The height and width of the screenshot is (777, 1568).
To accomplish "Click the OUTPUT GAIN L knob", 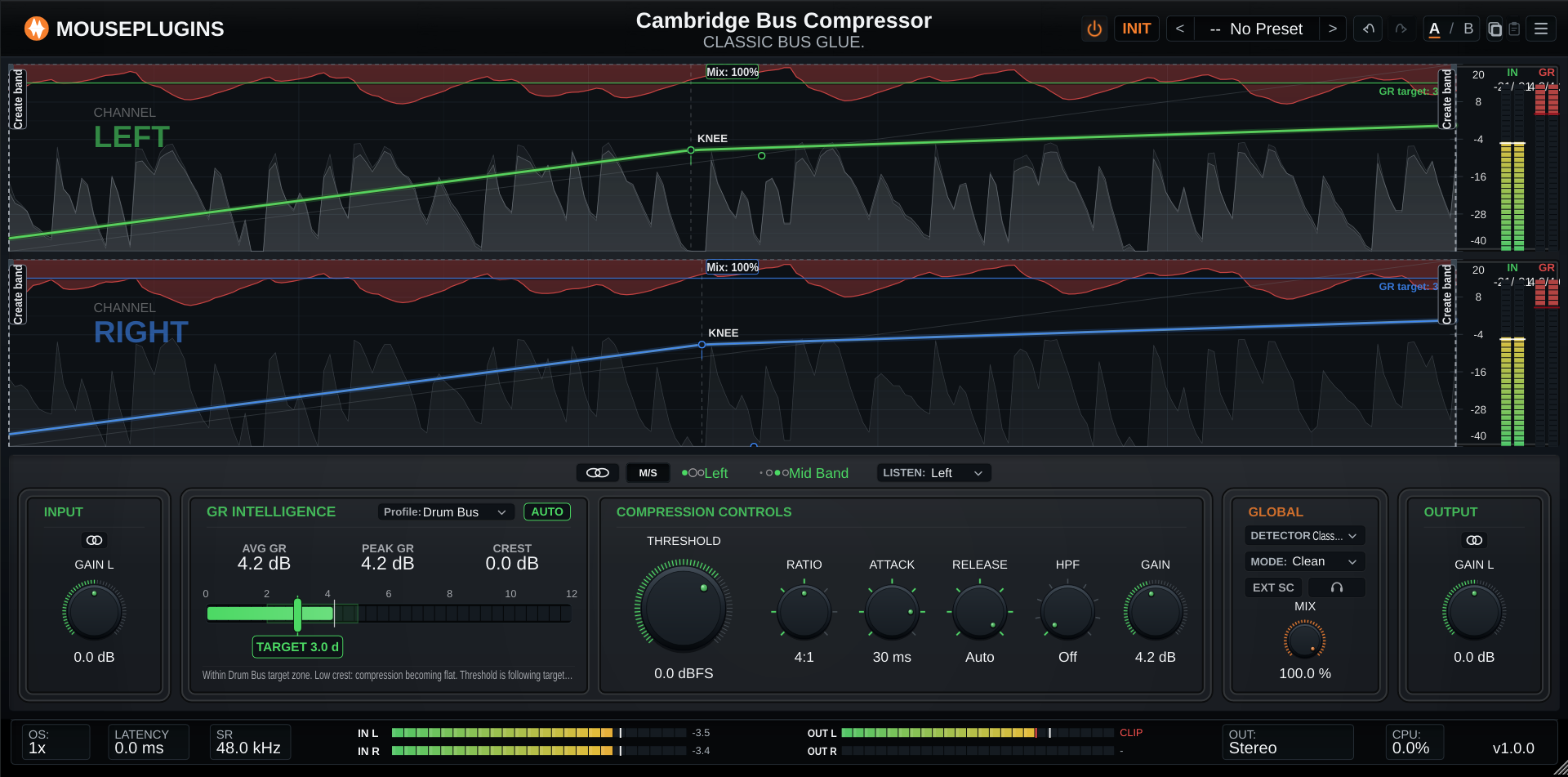I will pos(1474,610).
